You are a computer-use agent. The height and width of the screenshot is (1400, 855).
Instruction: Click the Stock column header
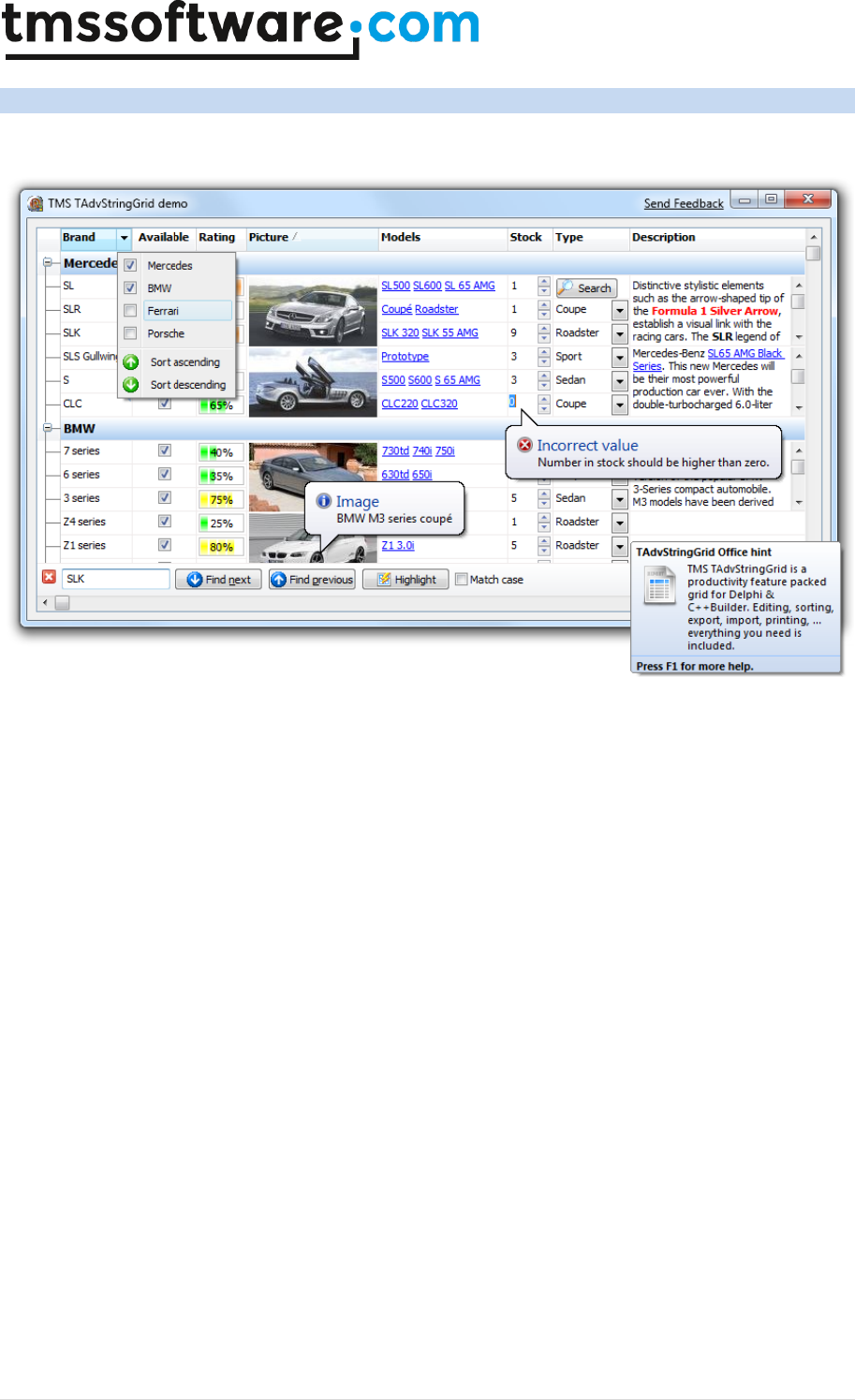pyautogui.click(x=529, y=238)
